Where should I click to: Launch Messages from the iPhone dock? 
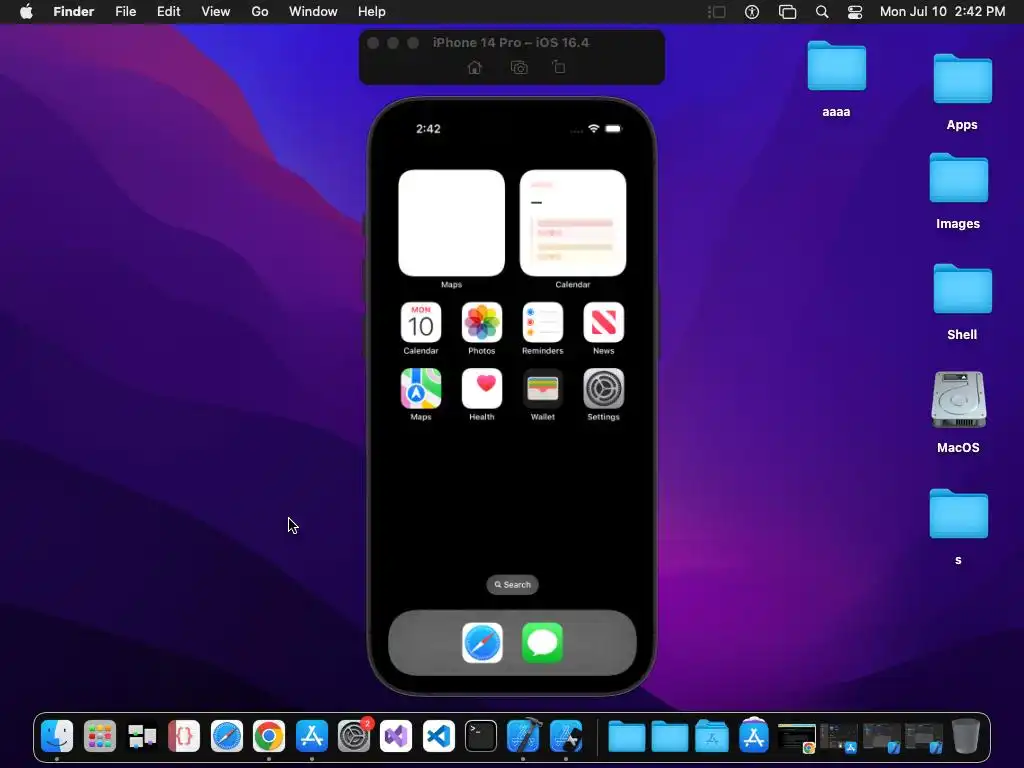click(543, 643)
